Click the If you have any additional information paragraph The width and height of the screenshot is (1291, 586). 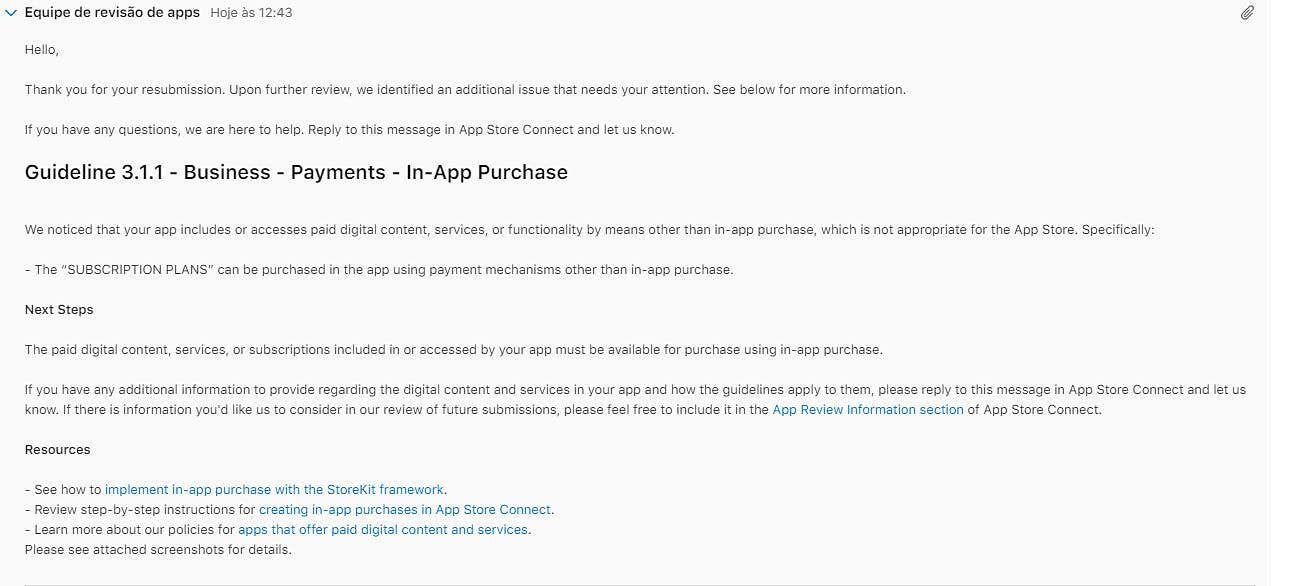pyautogui.click(x=635, y=389)
